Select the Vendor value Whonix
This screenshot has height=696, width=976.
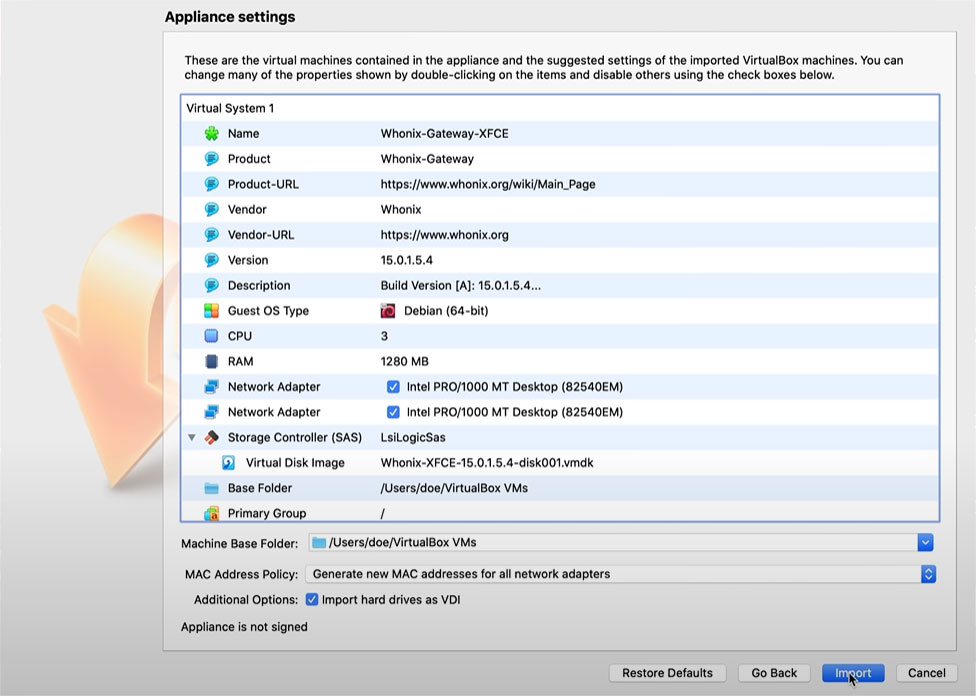point(401,209)
